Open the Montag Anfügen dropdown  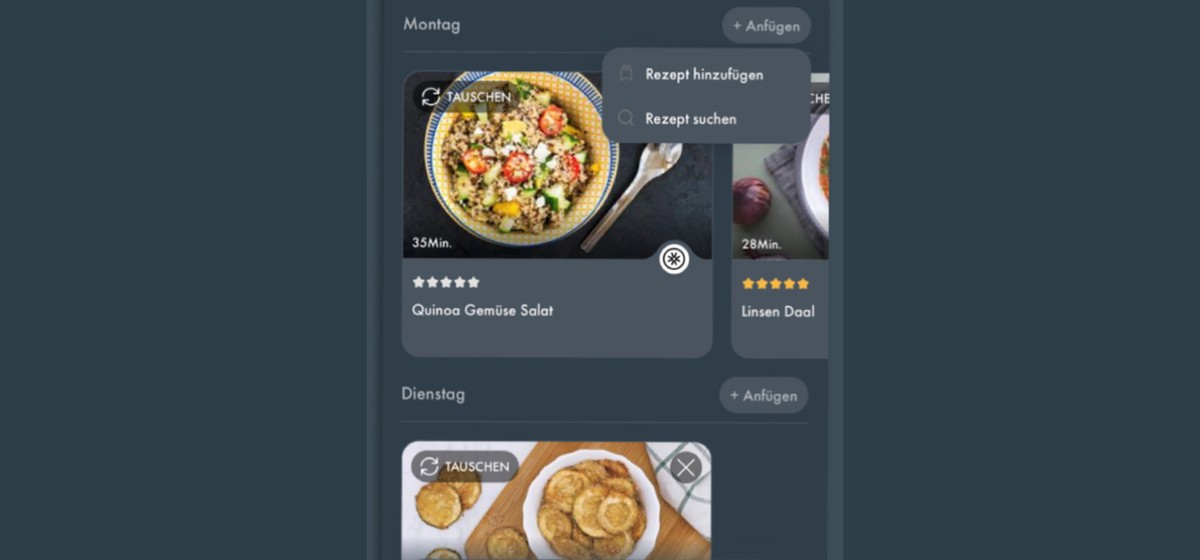tap(766, 26)
